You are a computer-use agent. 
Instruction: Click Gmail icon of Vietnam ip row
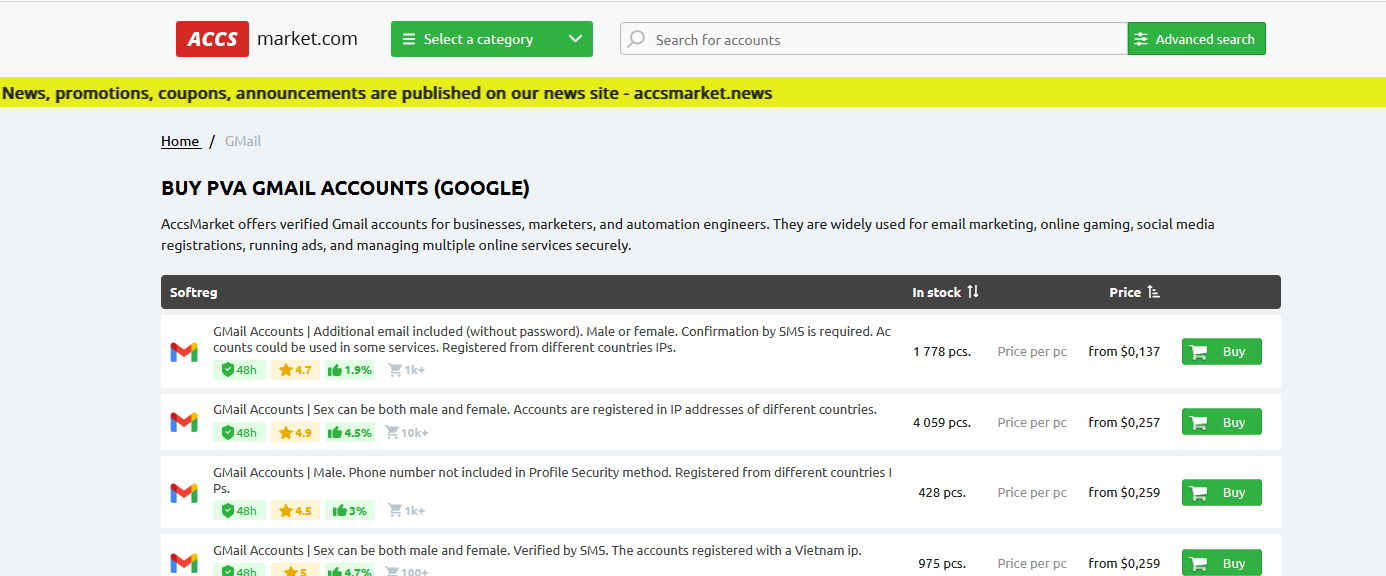[x=184, y=563]
